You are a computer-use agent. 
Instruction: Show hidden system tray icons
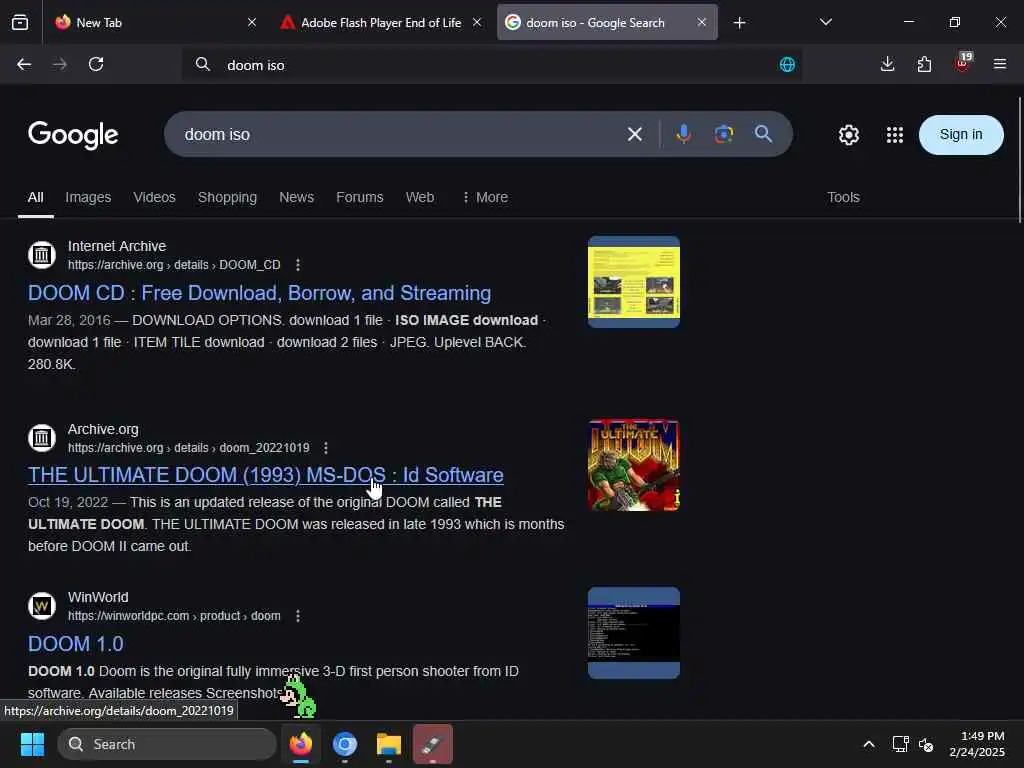[869, 744]
